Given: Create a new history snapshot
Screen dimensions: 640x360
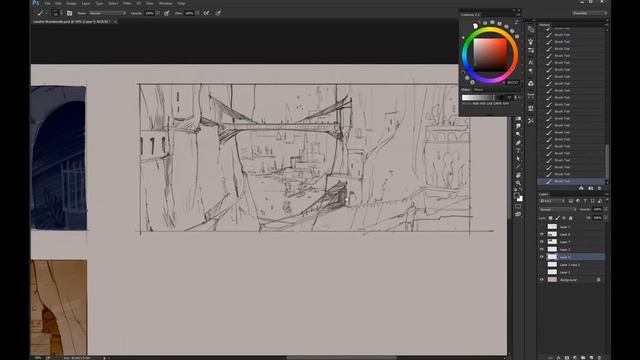Looking at the screenshot, I should click(591, 188).
